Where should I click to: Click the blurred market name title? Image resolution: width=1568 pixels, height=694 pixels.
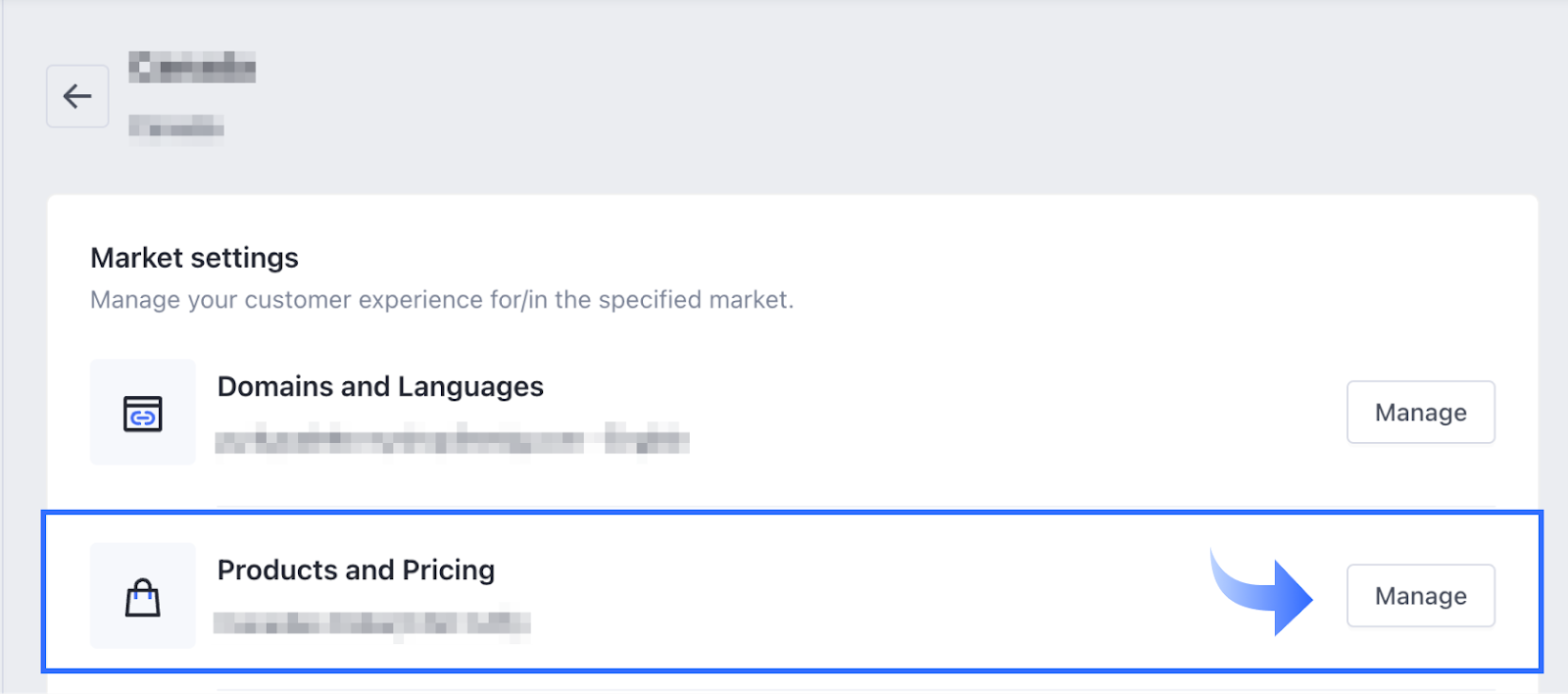[192, 68]
